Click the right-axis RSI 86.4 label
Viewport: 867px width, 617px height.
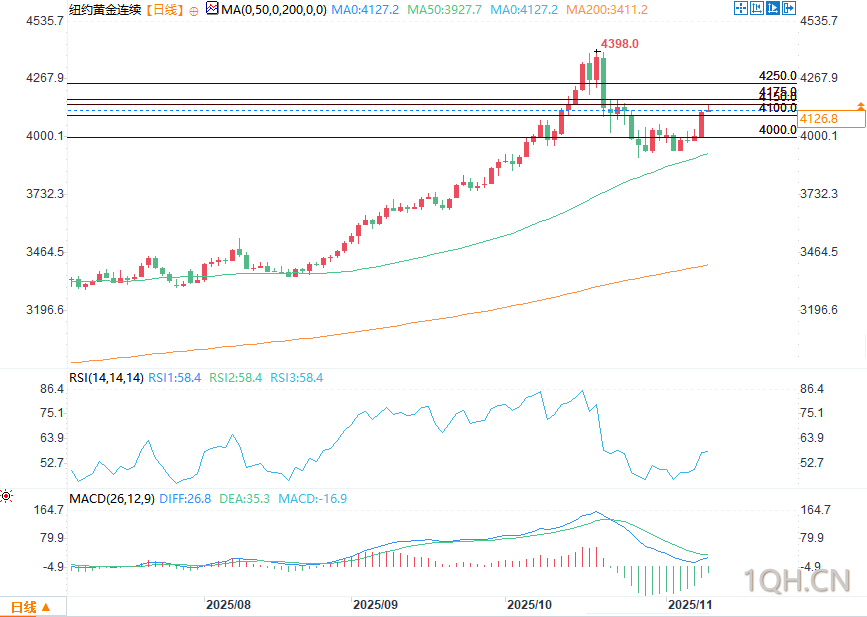coord(812,389)
